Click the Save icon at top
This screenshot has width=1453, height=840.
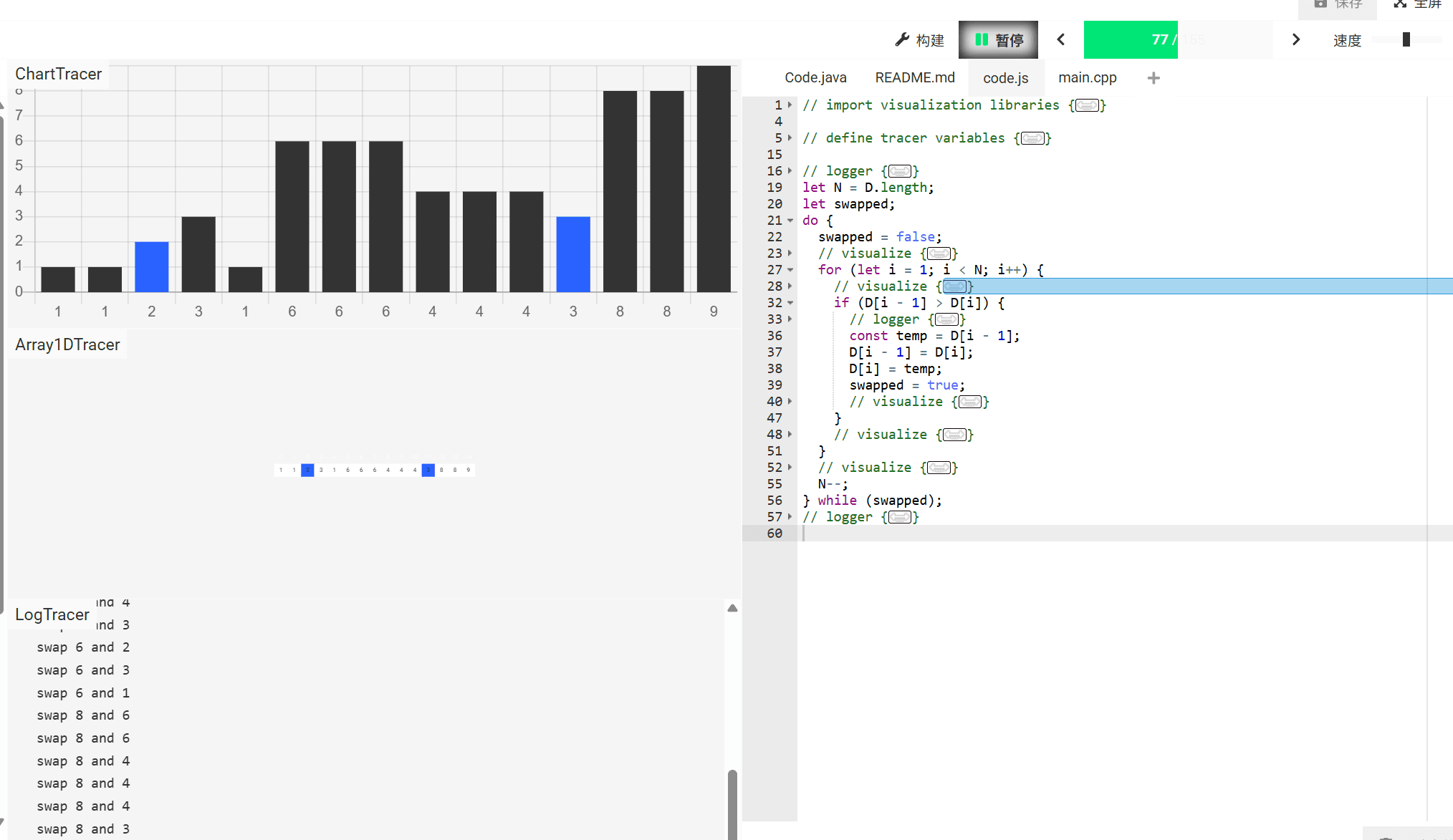pos(1320,4)
